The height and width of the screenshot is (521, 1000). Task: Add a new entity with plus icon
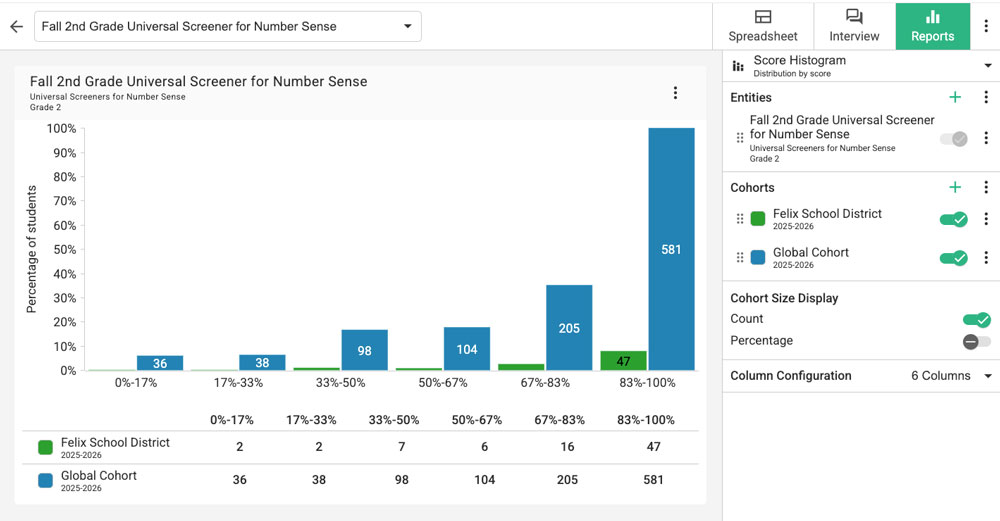[955, 97]
